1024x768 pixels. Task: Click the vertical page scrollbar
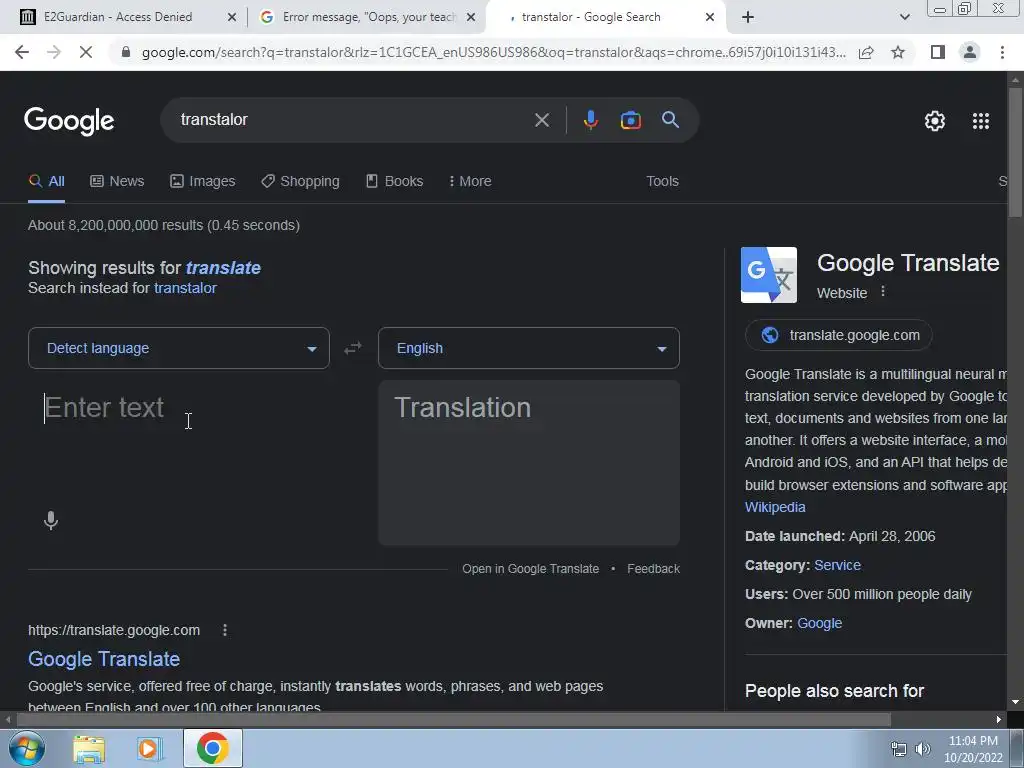click(1015, 152)
